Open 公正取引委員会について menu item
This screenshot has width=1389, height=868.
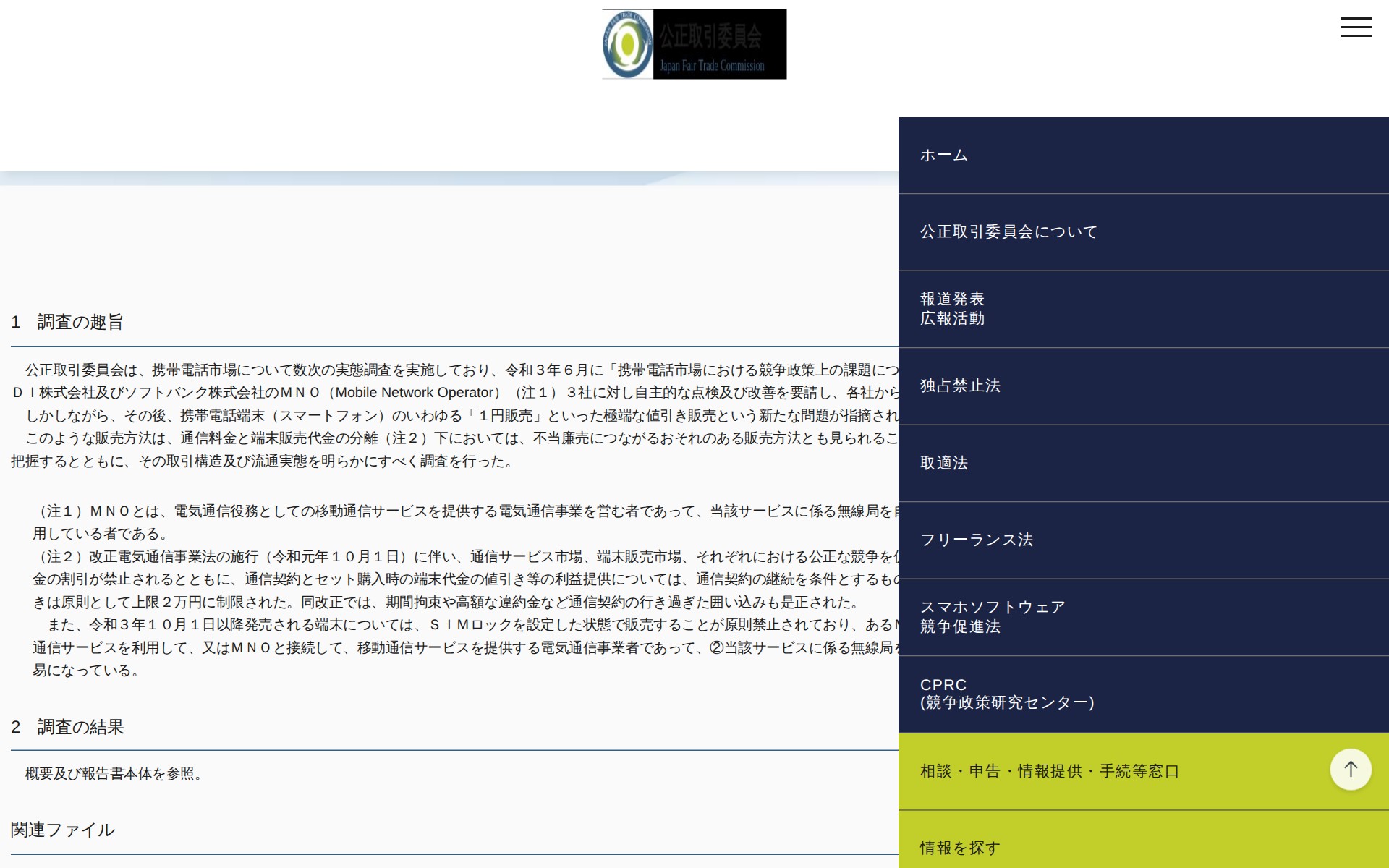pos(1008,232)
